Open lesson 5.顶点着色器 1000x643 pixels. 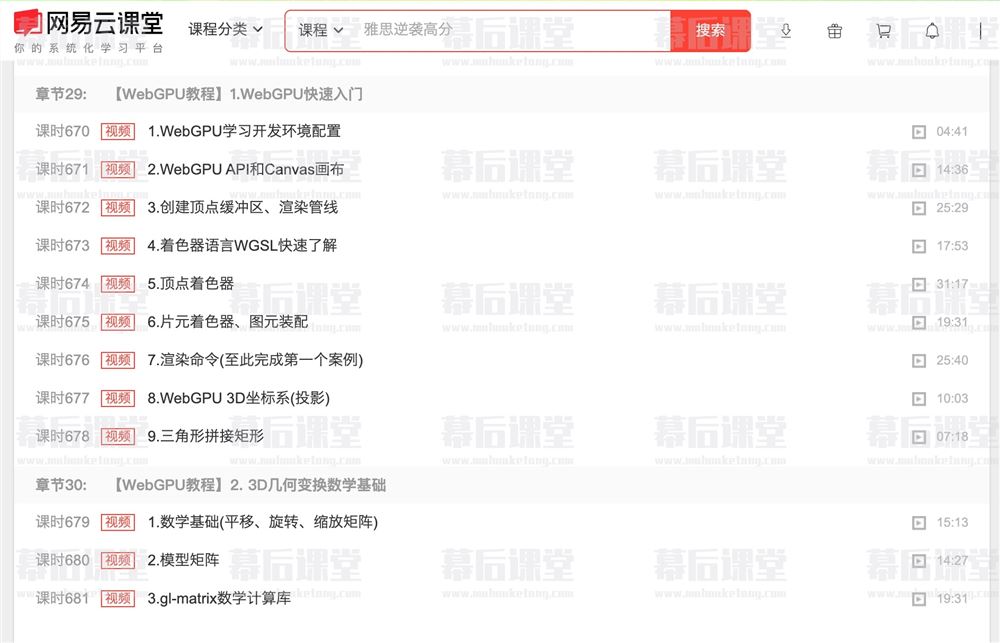coord(191,284)
